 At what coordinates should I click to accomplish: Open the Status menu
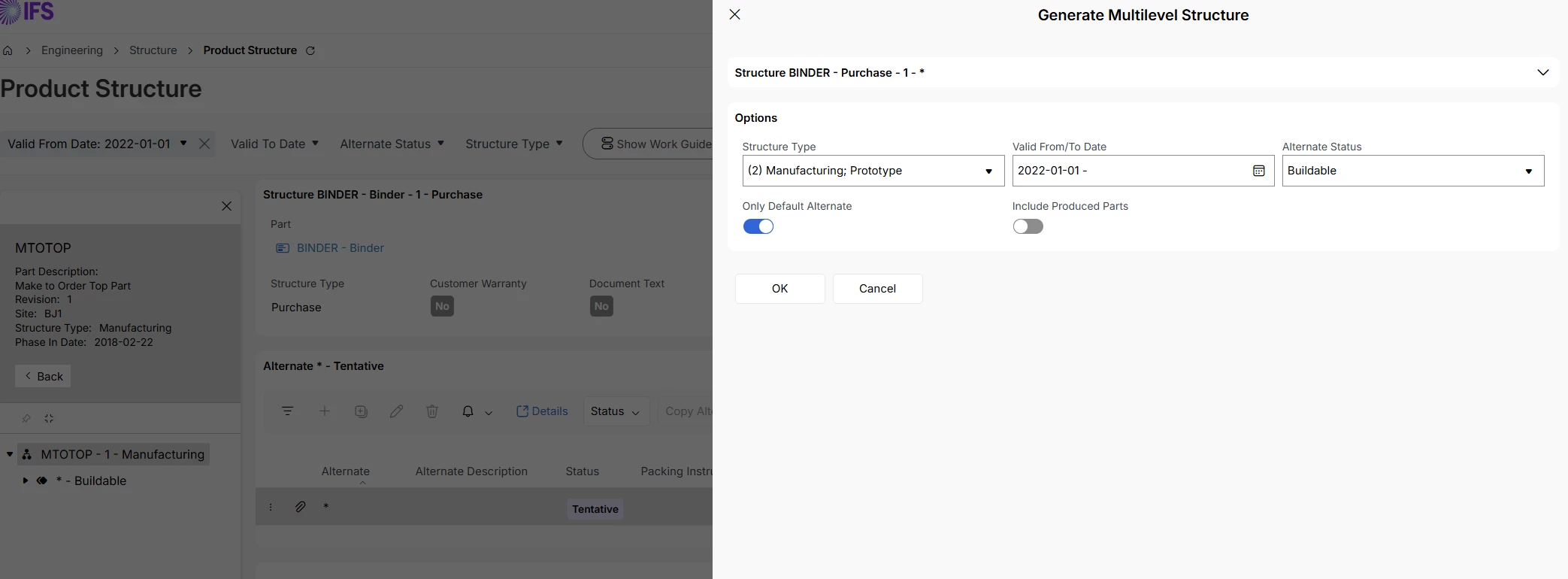(x=616, y=411)
